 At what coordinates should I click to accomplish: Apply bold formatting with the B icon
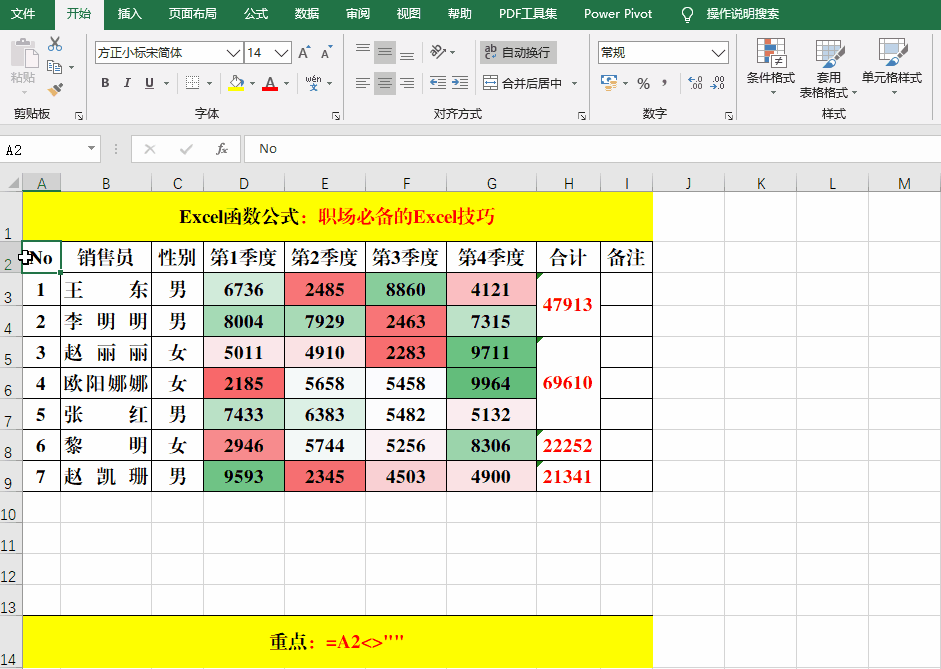pos(105,83)
